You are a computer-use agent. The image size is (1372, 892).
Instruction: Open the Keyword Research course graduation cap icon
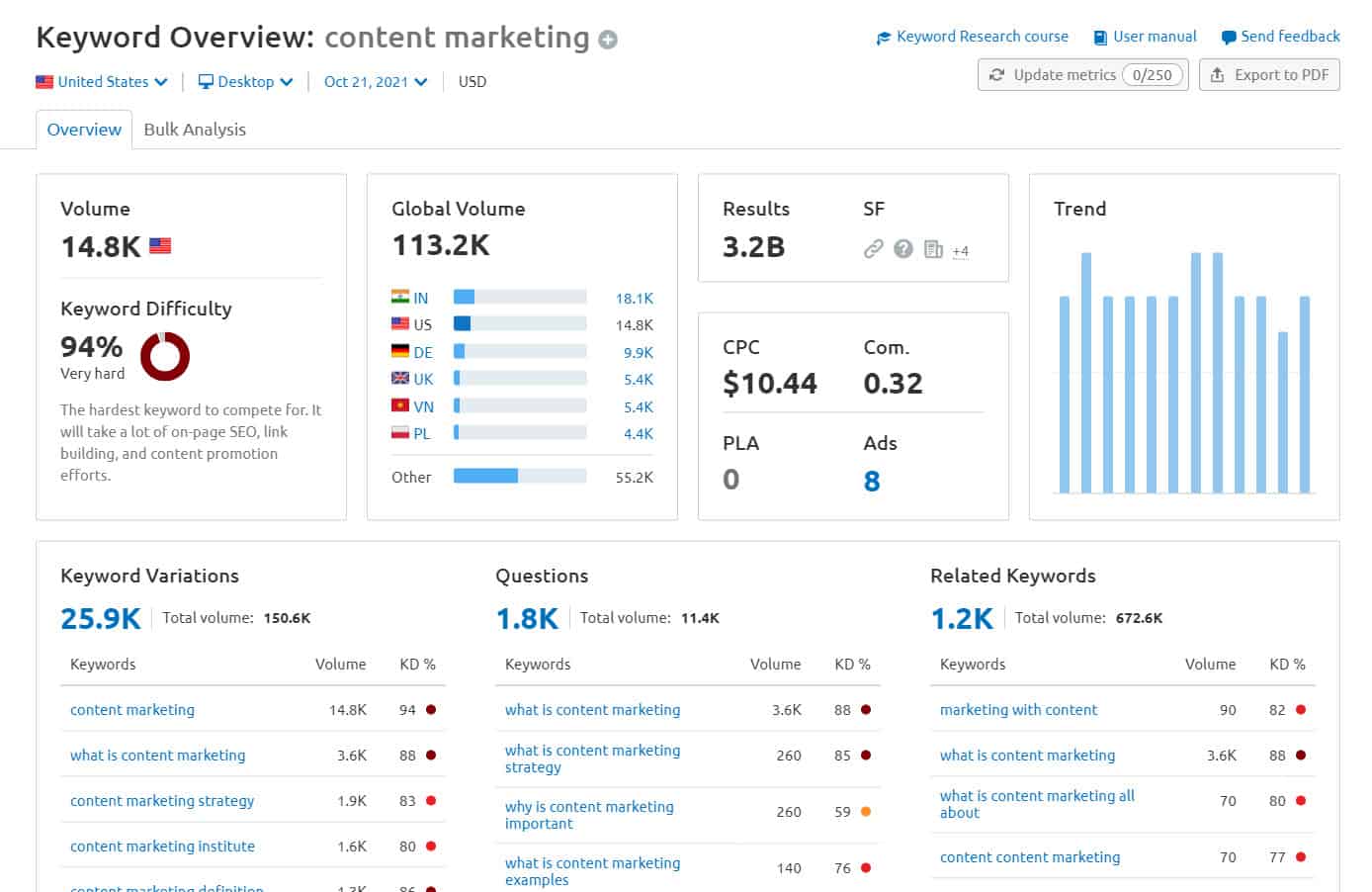(883, 37)
